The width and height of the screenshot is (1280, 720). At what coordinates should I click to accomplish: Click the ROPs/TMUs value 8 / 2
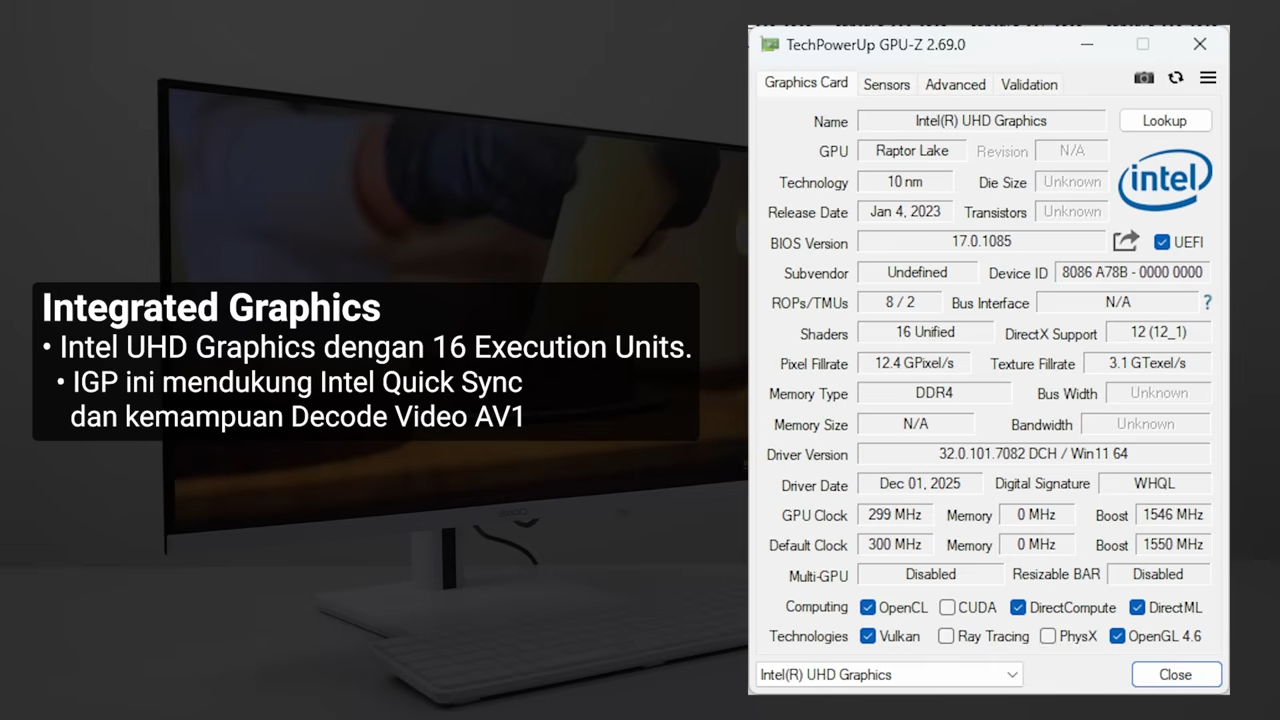pyautogui.click(x=900, y=302)
